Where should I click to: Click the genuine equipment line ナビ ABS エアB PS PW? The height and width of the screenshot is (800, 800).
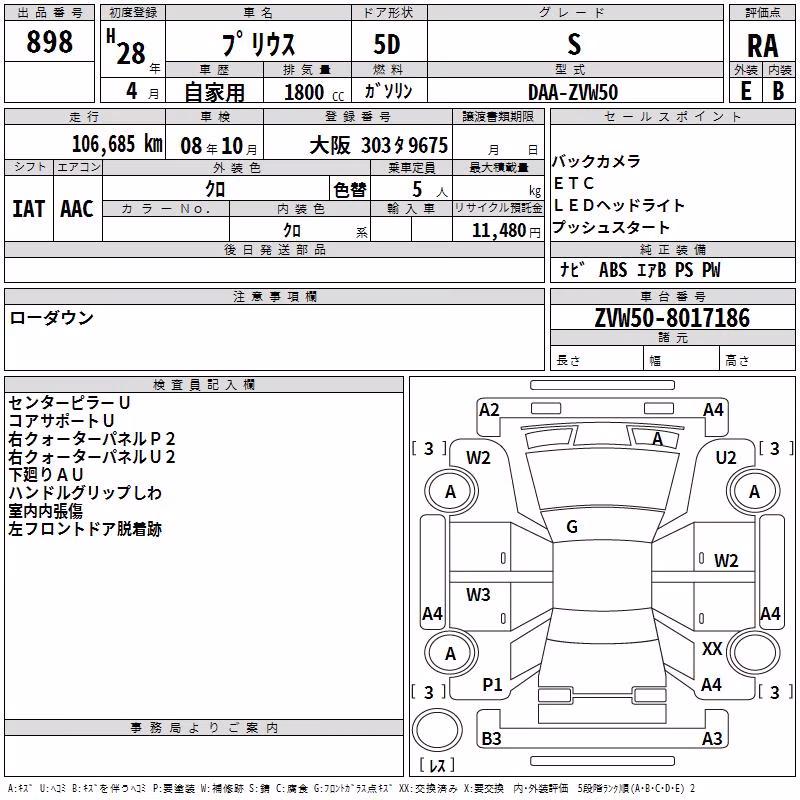point(640,270)
